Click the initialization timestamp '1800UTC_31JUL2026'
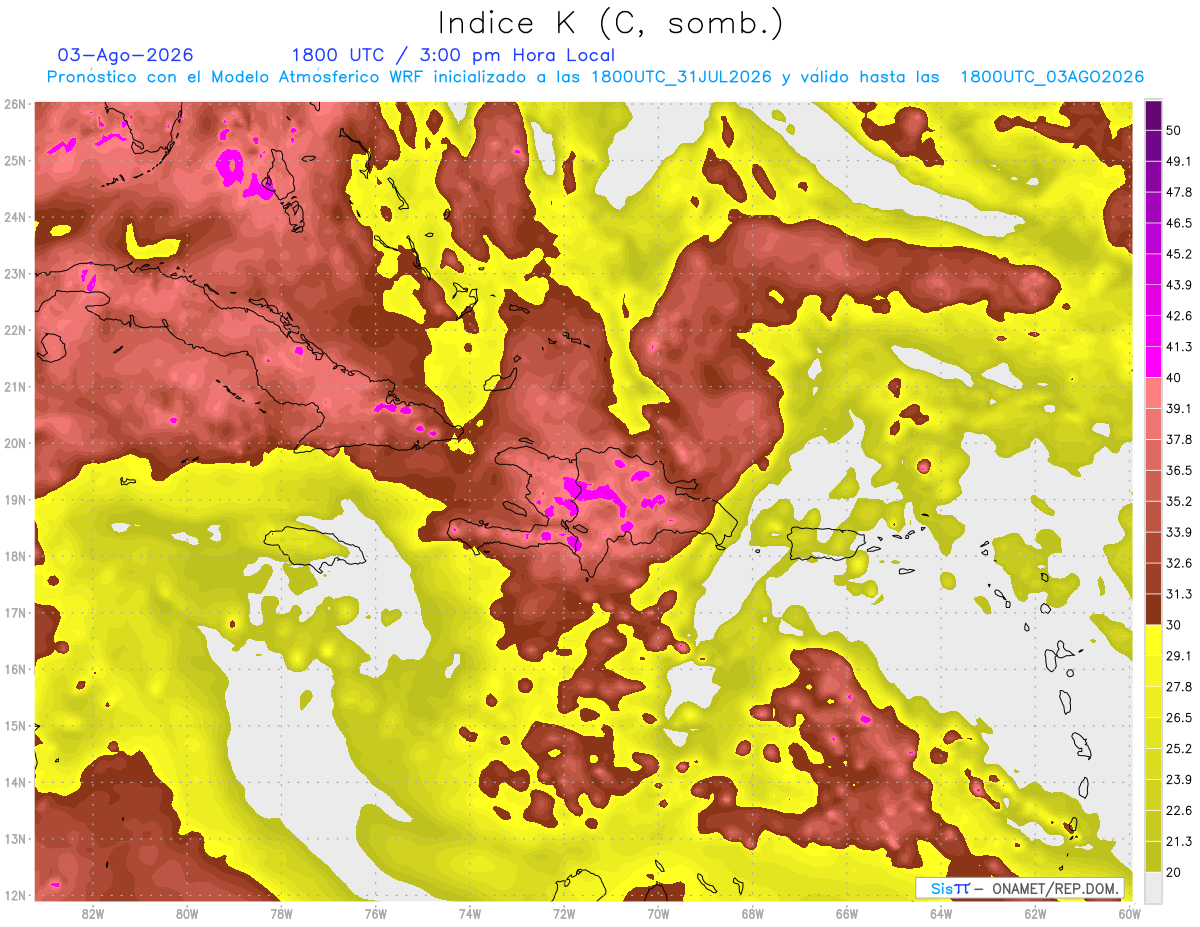Image resolution: width=1200 pixels, height=927 pixels. [x=681, y=77]
